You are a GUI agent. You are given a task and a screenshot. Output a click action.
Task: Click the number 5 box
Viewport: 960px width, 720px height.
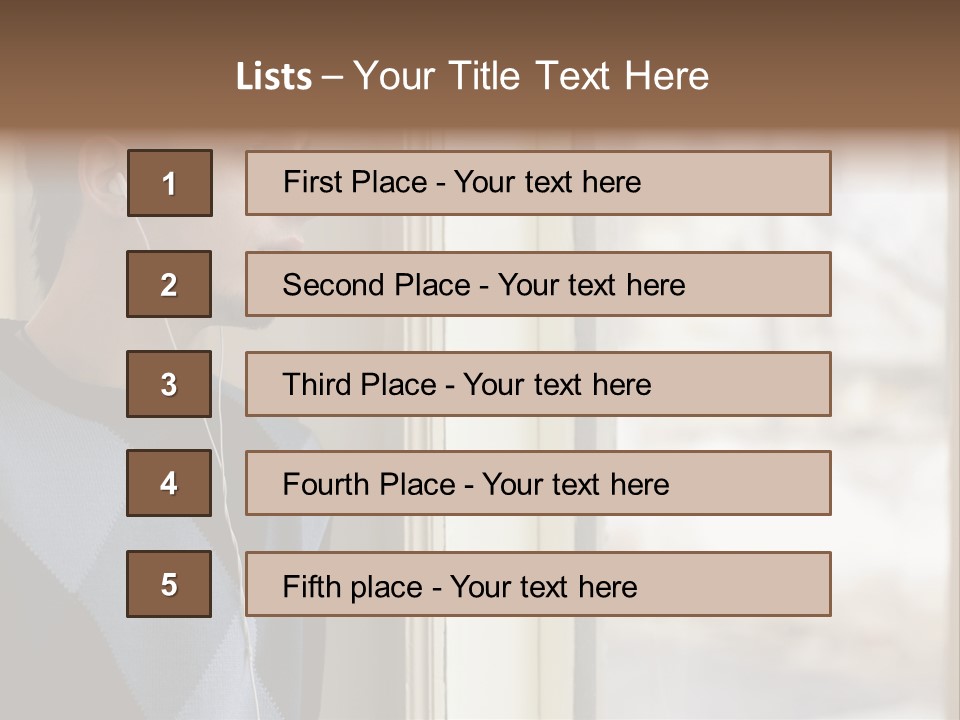pos(169,584)
